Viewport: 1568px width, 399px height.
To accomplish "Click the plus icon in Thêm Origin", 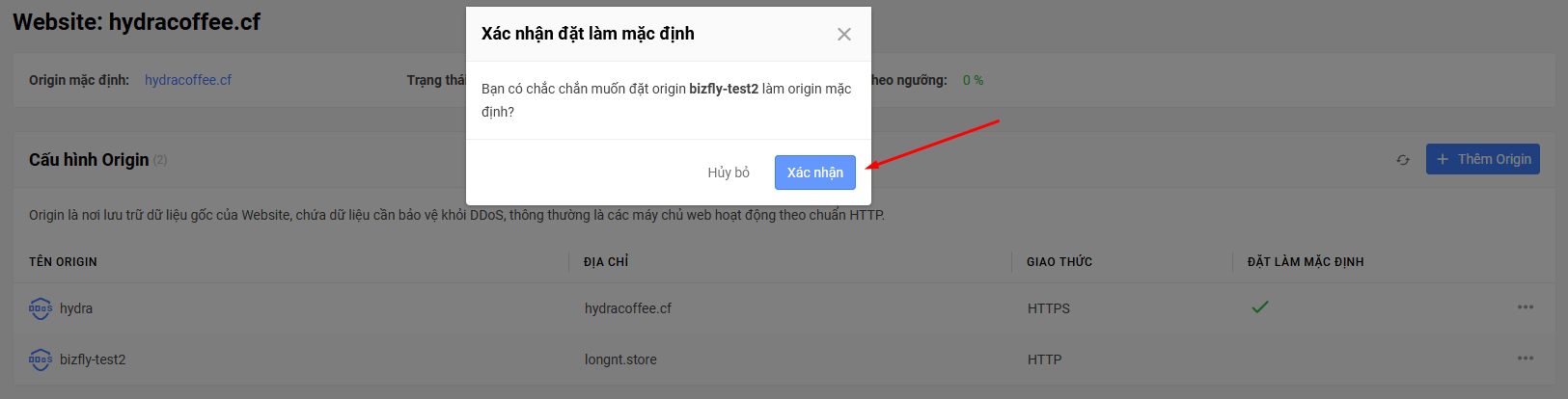I will tap(1443, 159).
